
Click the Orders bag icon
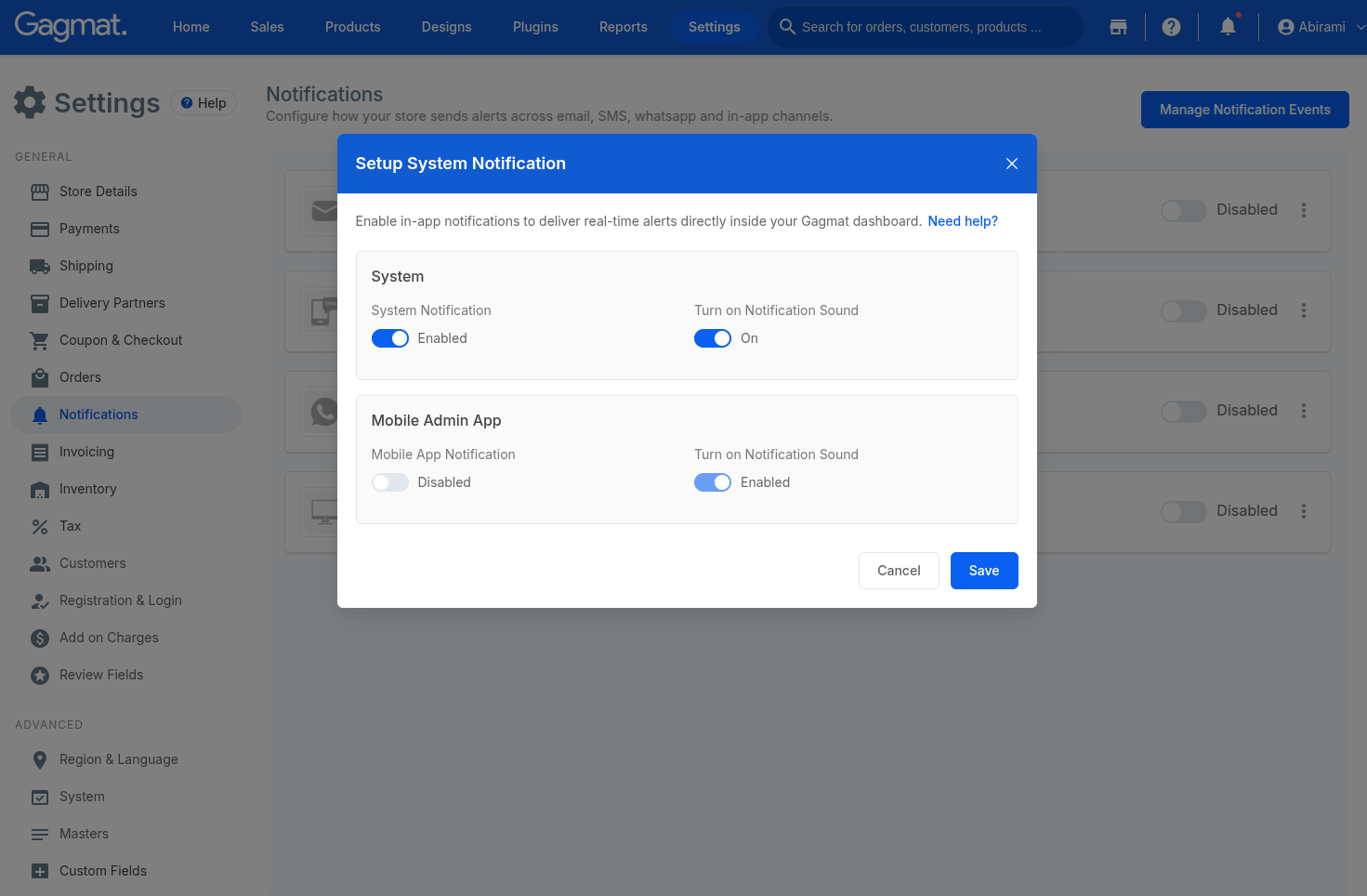[x=40, y=377]
